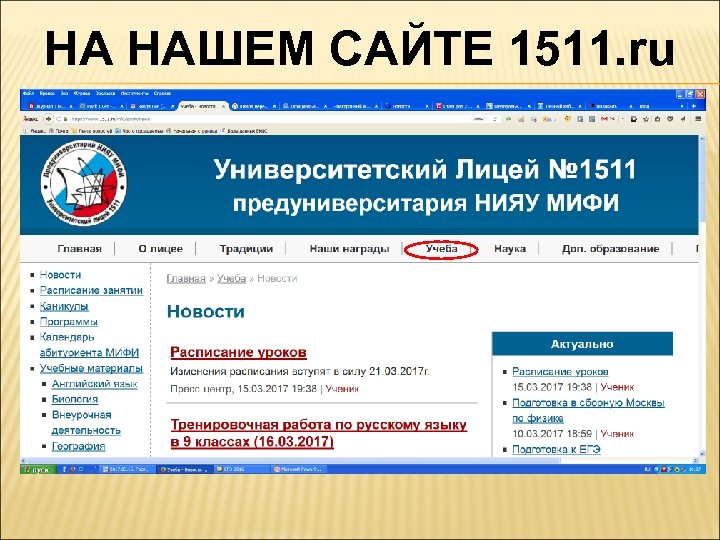The width and height of the screenshot is (720, 540).
Task: Open the О лицее navigation item
Action: 160,249
